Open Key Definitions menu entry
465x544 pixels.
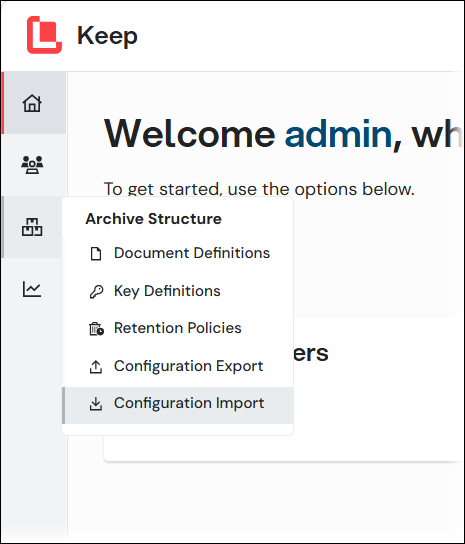[x=179, y=291]
